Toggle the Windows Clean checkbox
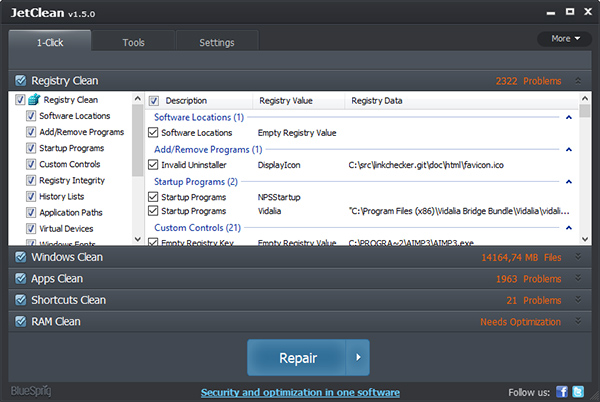The width and height of the screenshot is (600, 402). (20, 257)
